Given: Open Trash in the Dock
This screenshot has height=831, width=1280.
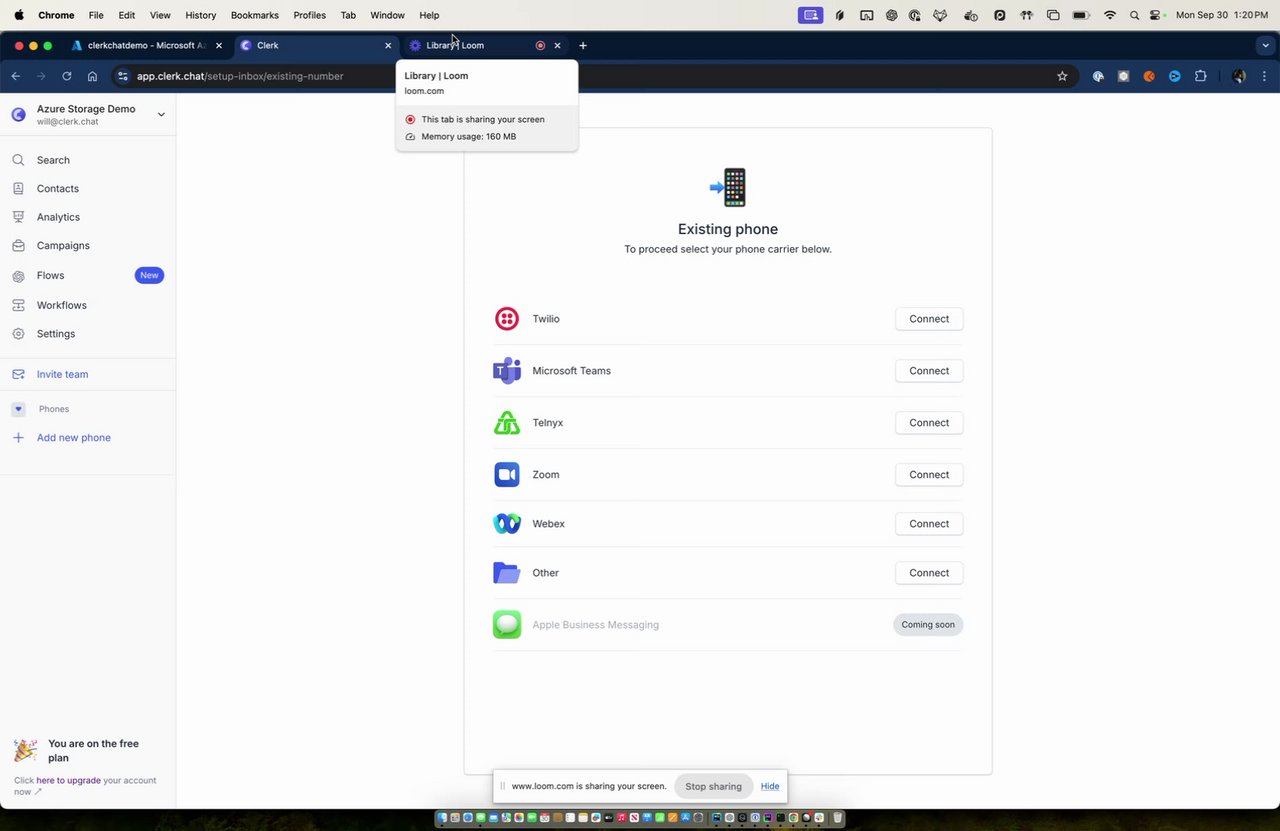Looking at the screenshot, I should (x=838, y=818).
